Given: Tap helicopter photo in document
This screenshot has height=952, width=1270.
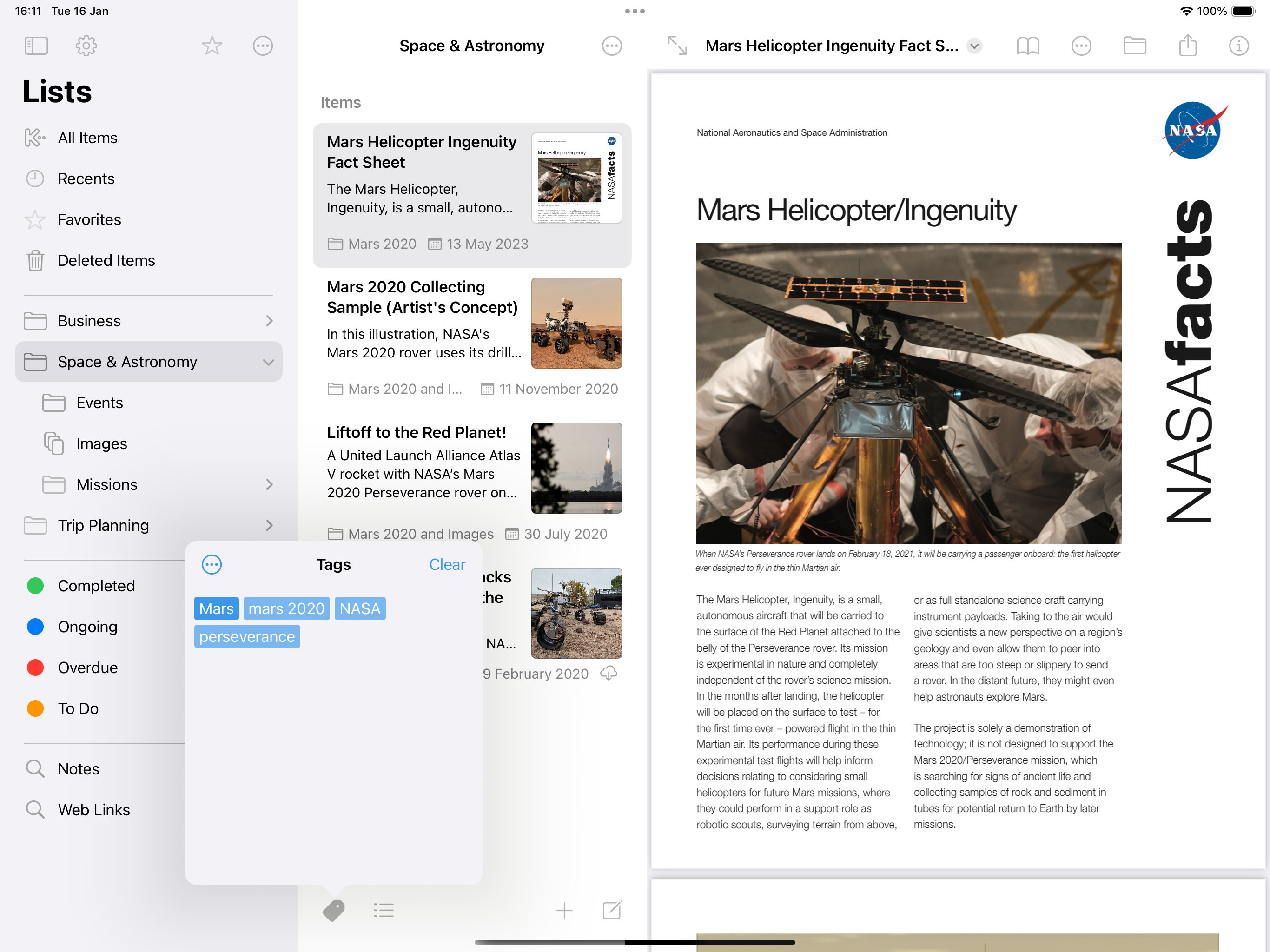Looking at the screenshot, I should (908, 393).
